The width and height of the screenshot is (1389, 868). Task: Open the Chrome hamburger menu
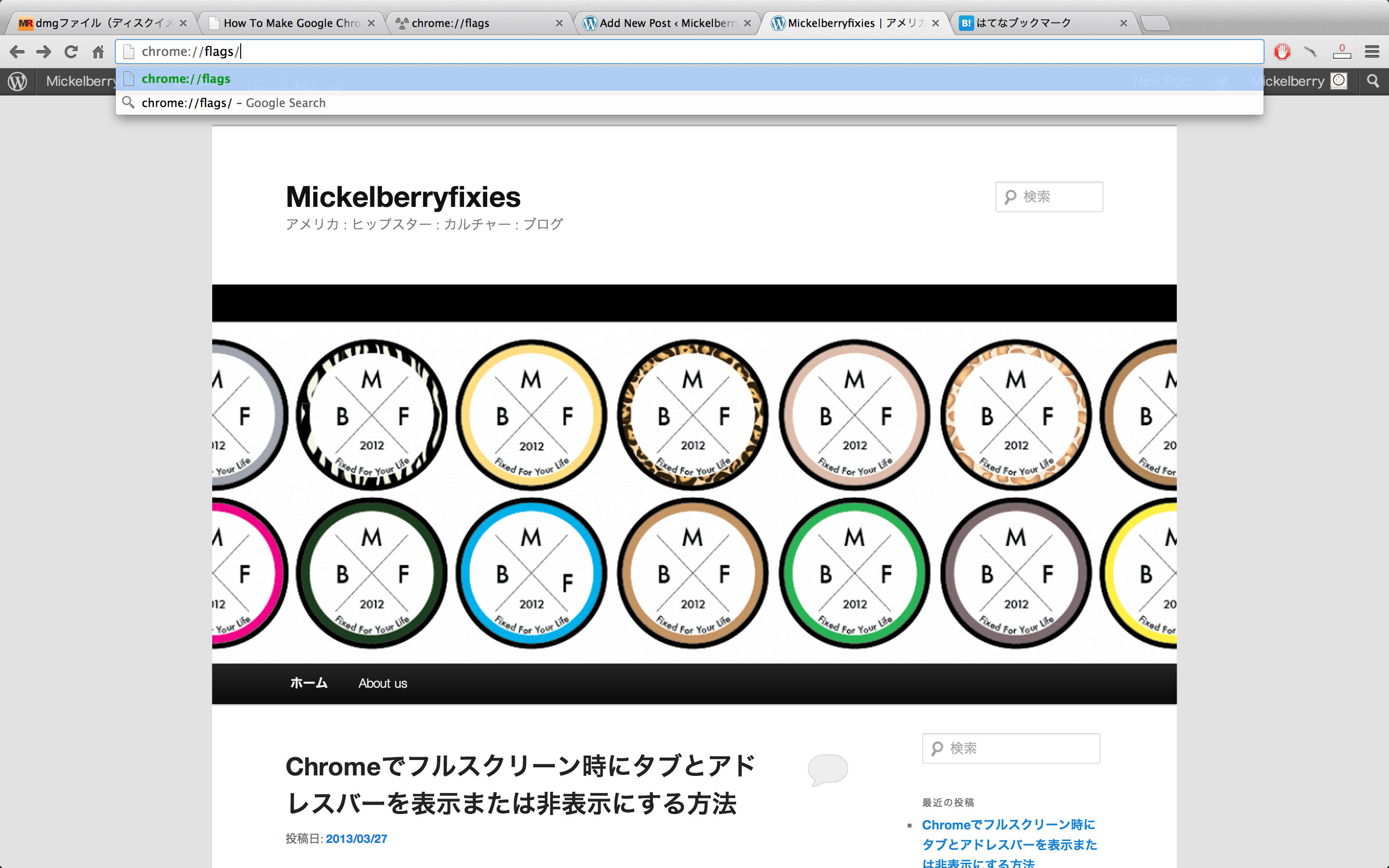1372,52
